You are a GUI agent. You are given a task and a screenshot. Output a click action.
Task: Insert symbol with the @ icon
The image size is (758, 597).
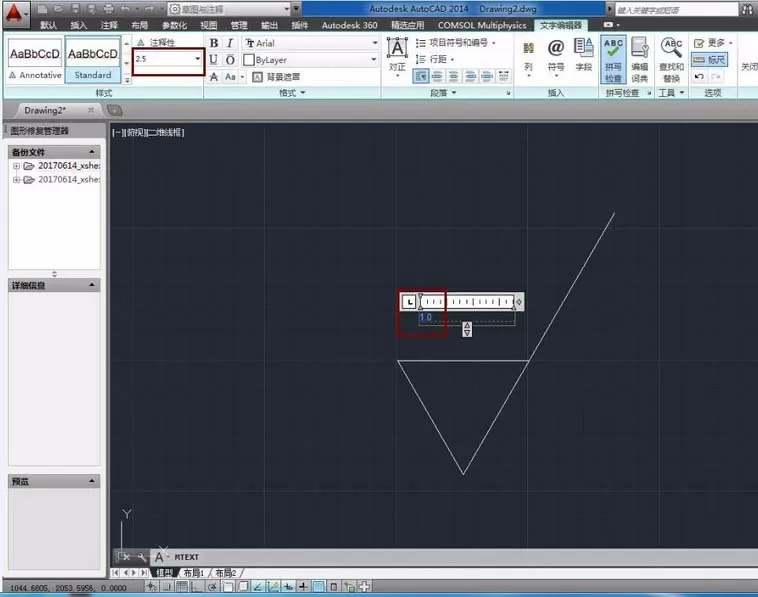(x=556, y=56)
